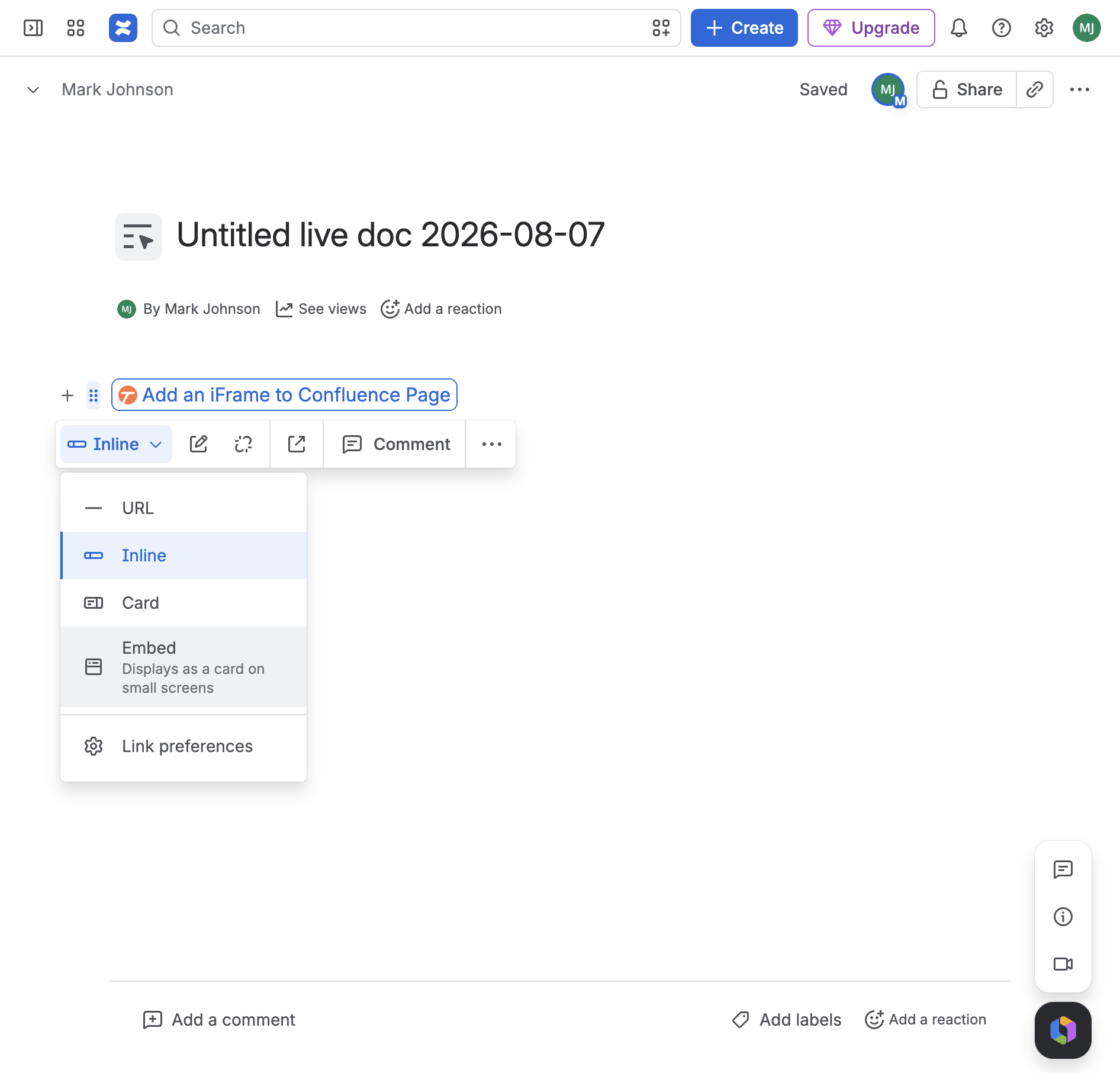
Task: Open the page details info icon
Action: tap(1063, 917)
